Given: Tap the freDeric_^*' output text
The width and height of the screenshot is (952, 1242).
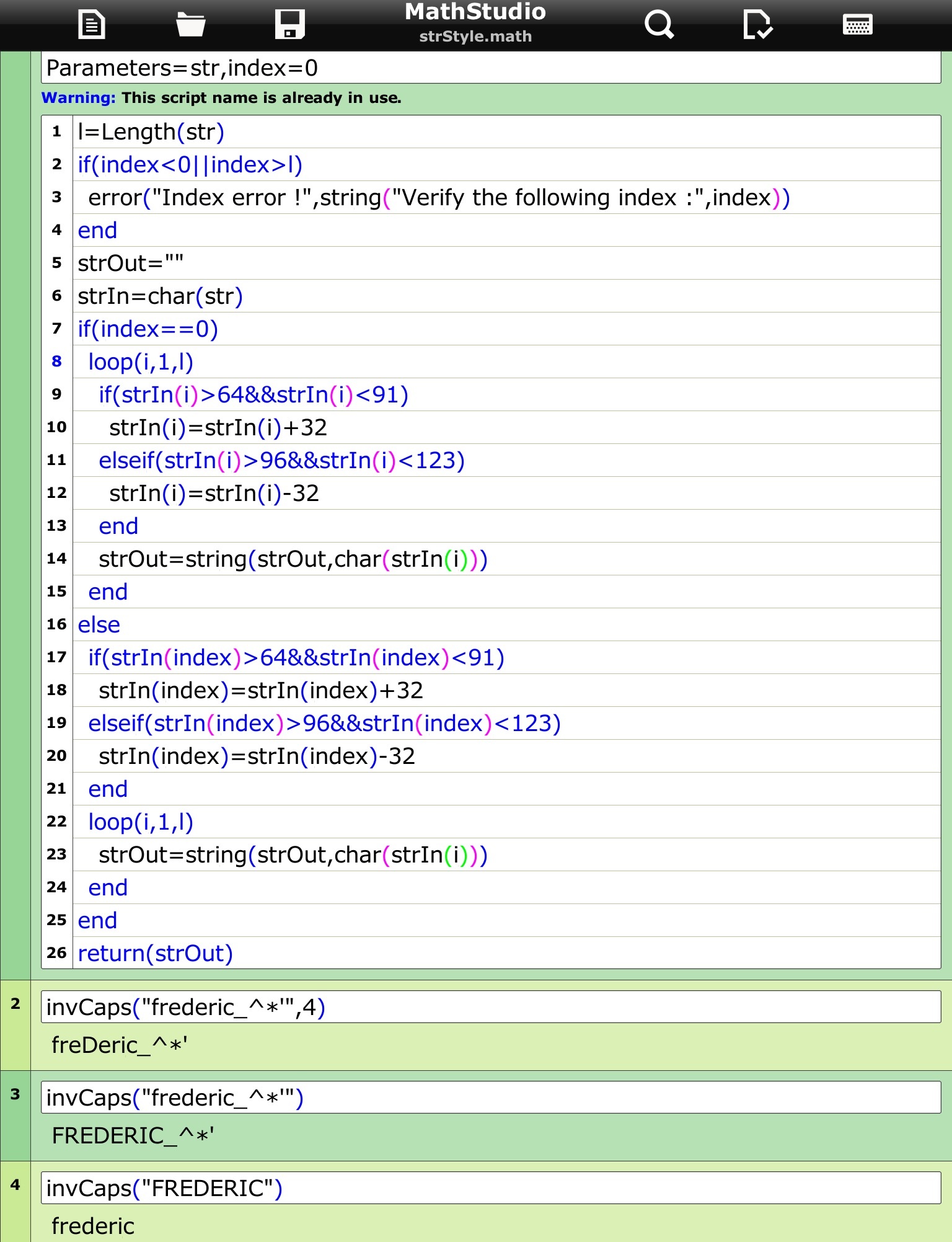Looking at the screenshot, I should pos(120,1045).
